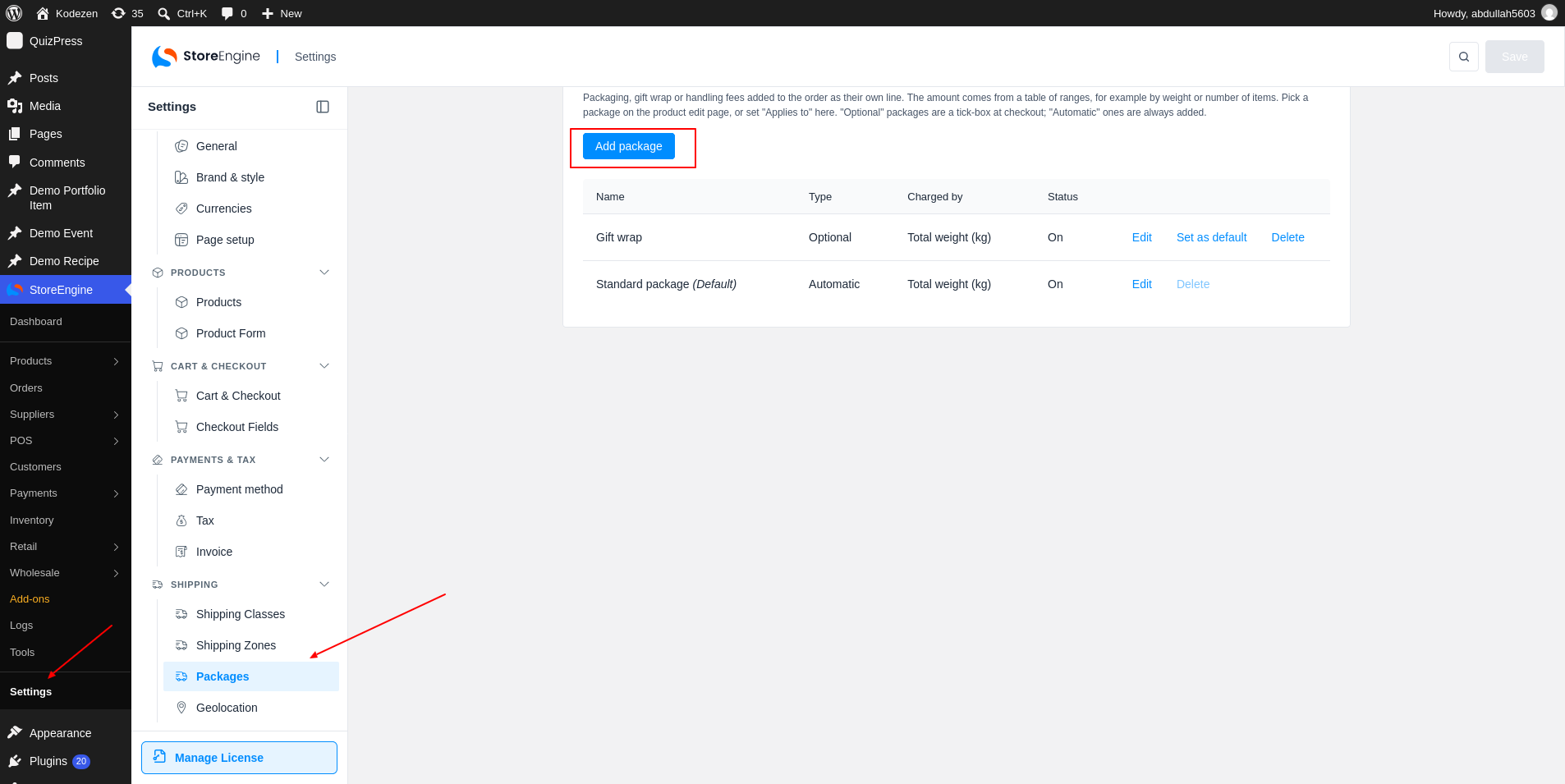Open Payment method settings
The height and width of the screenshot is (784, 1565).
click(x=251, y=489)
